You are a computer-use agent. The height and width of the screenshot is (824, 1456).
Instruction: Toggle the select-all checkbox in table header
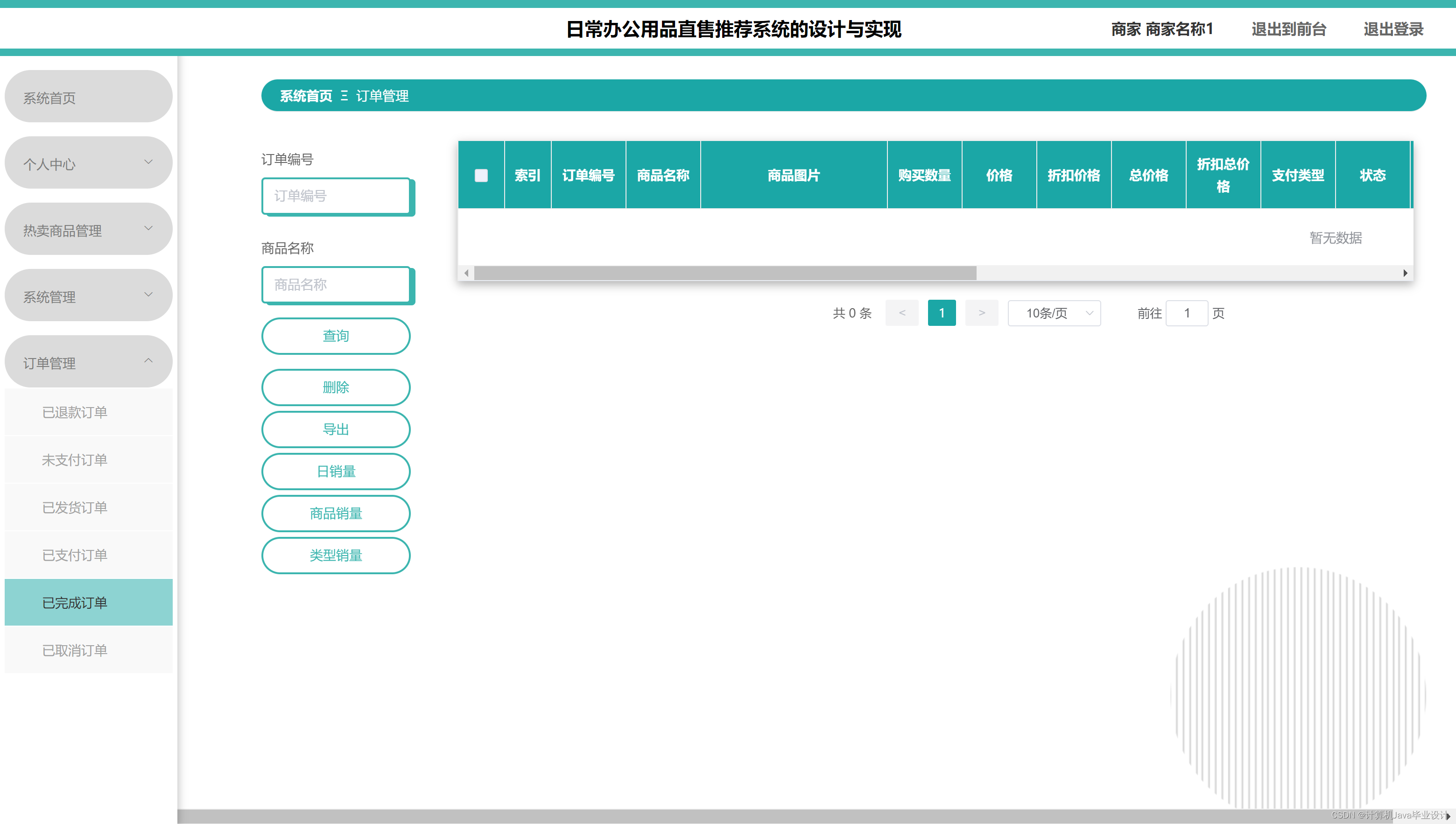tap(481, 176)
